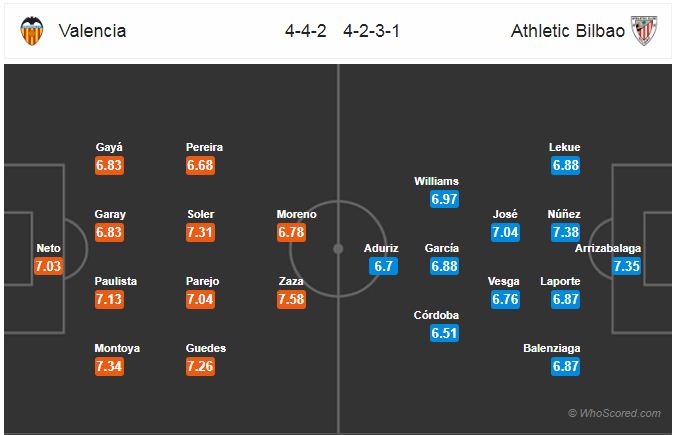Select the 4-4-2 formation label
The width and height of the screenshot is (674, 435).
[x=306, y=31]
